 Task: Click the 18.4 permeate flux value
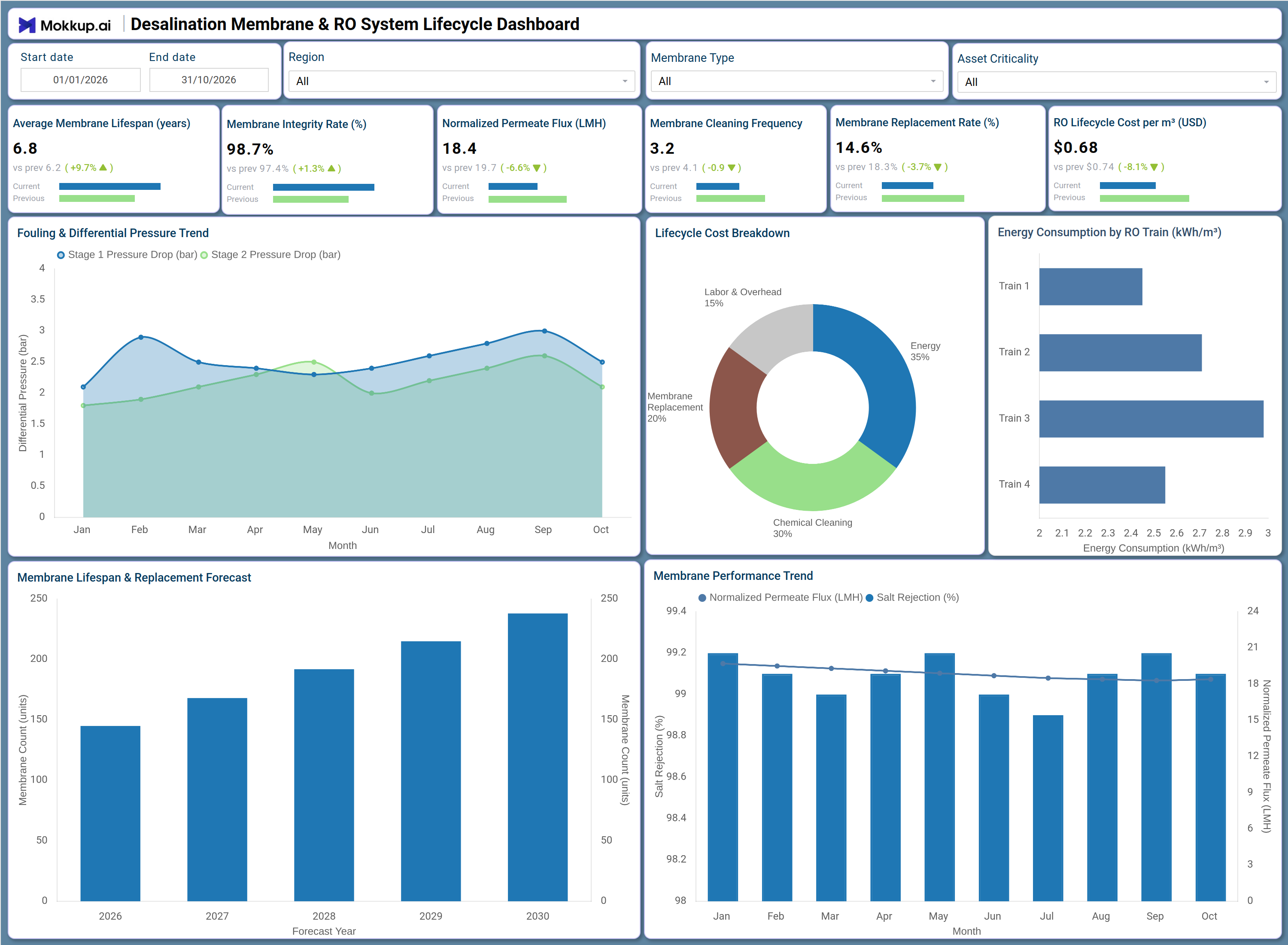(459, 149)
